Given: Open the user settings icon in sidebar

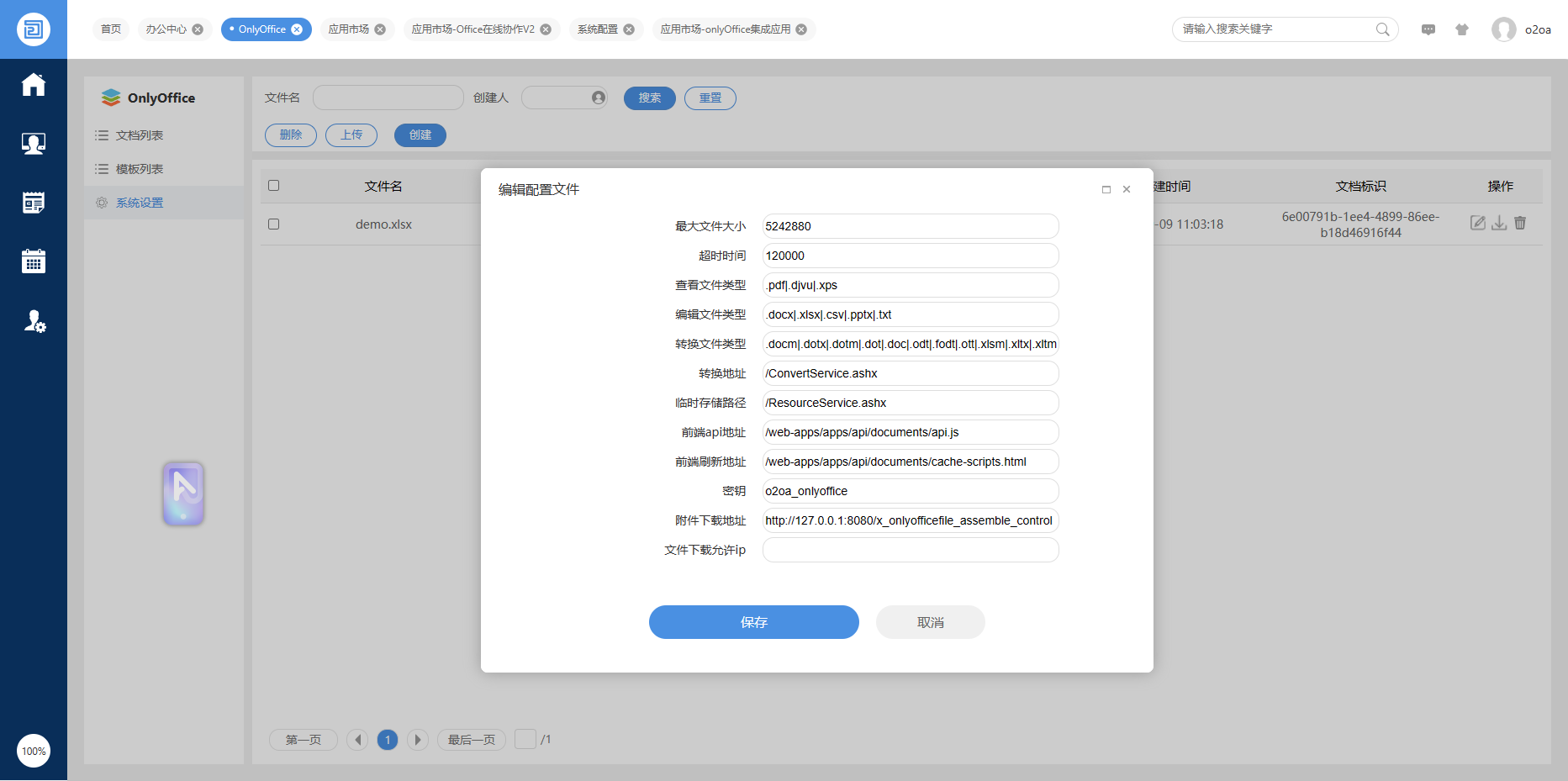Looking at the screenshot, I should point(34,321).
